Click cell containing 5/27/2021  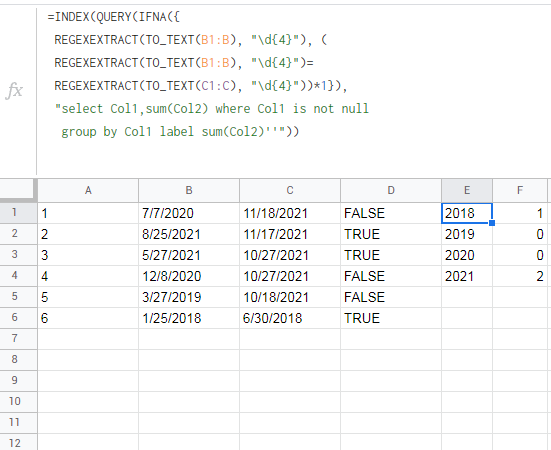pyautogui.click(x=189, y=255)
